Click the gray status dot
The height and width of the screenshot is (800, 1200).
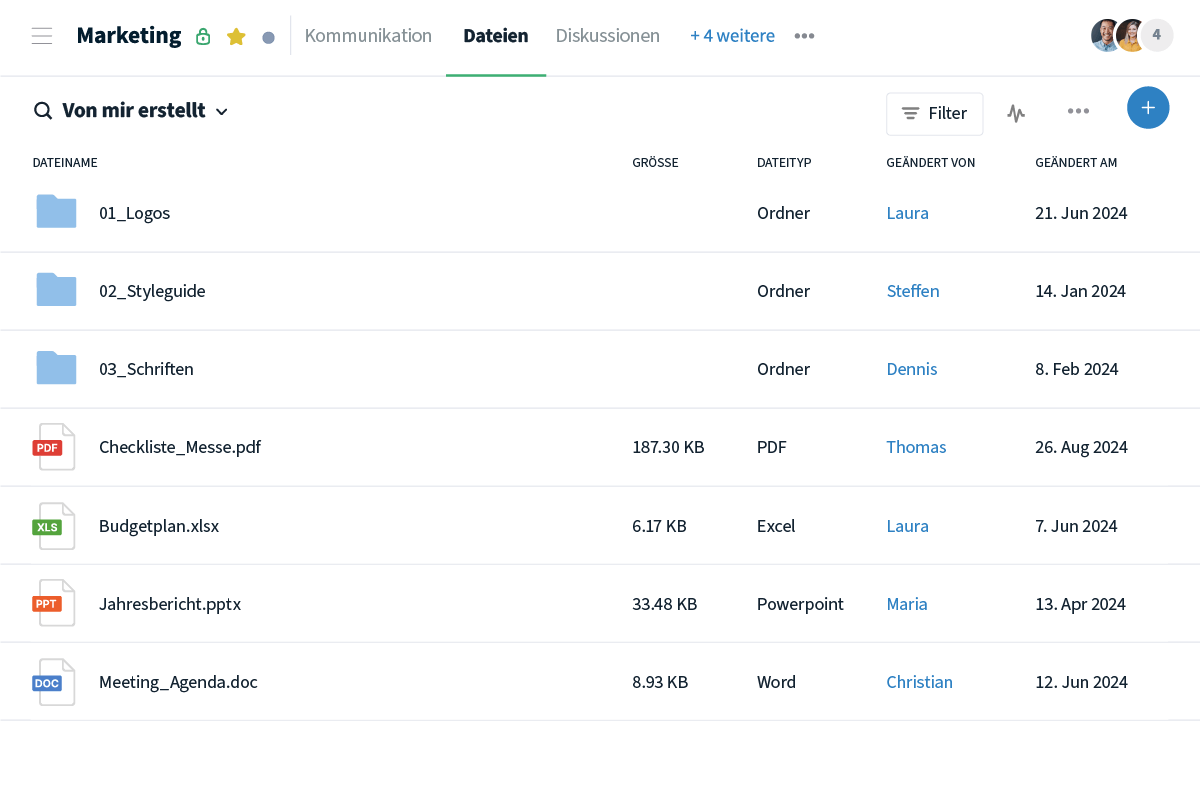click(x=268, y=37)
